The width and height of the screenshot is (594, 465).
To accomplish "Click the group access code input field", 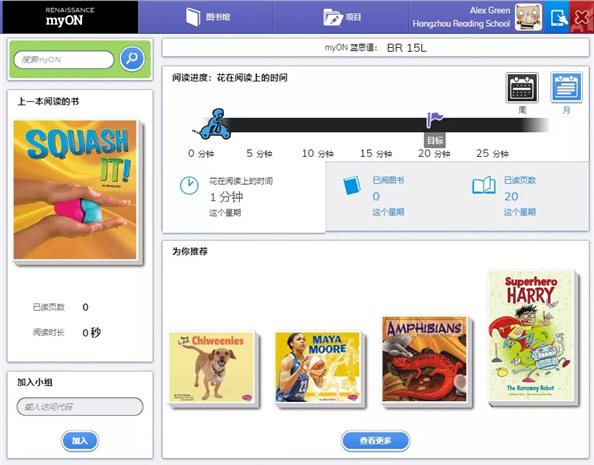I will (x=80, y=407).
